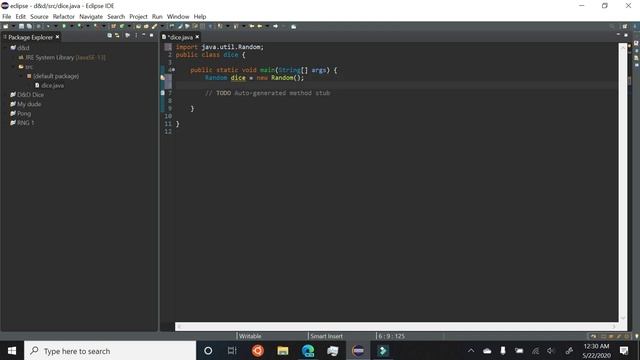Select the d&d project in tree
640x360 pixels.
(x=23, y=48)
